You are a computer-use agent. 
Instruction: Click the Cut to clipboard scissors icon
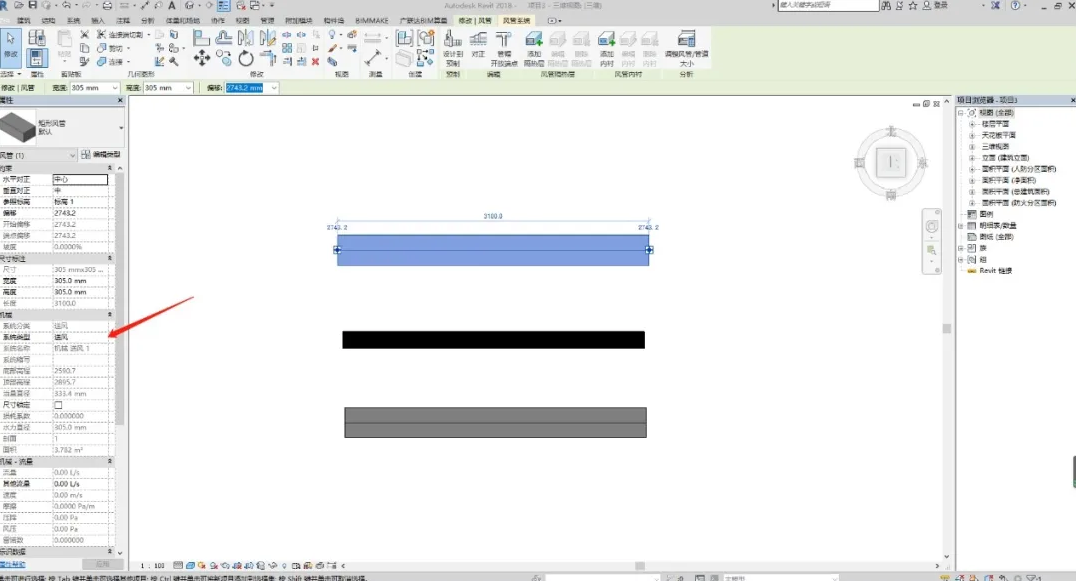[84, 34]
